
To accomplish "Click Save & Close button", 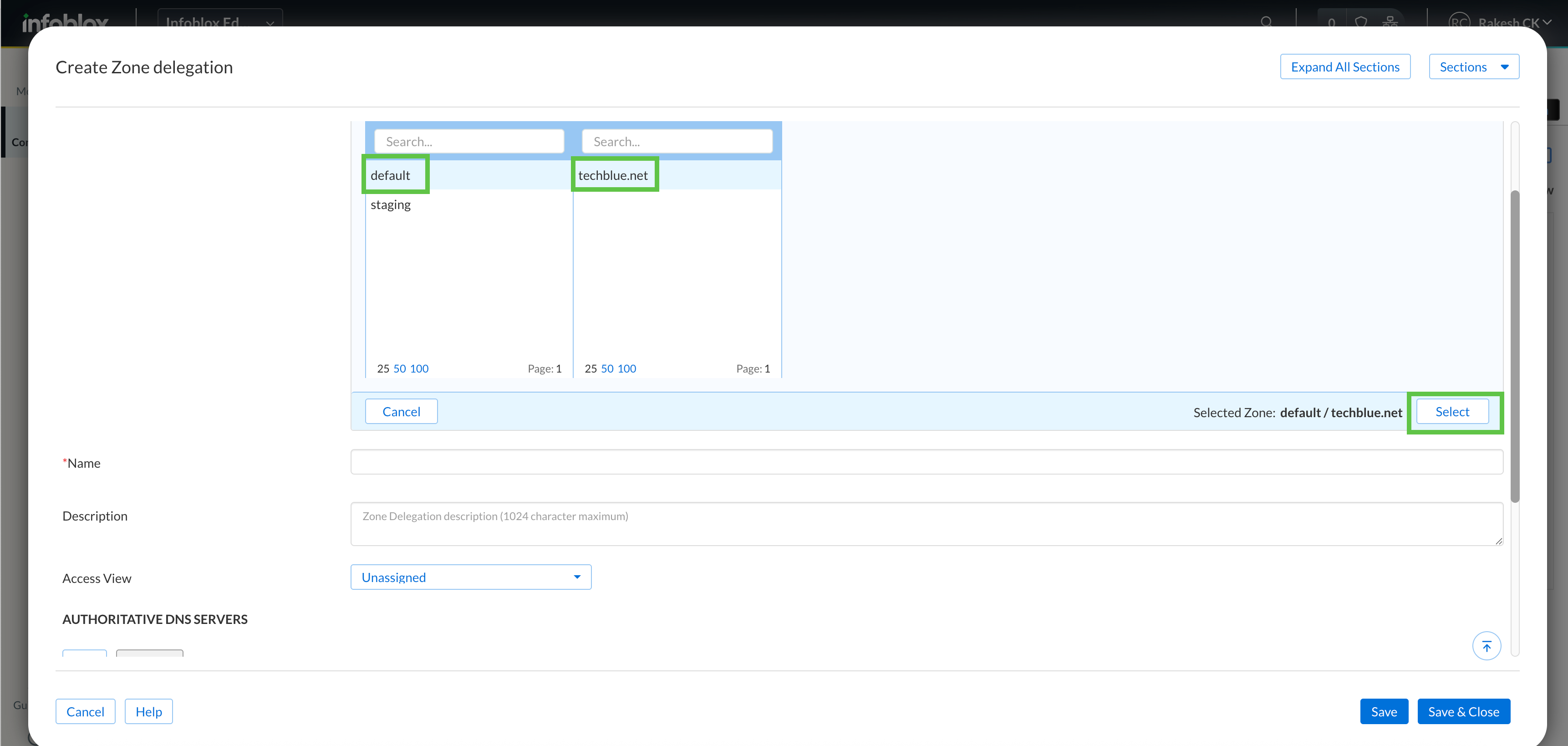I will (x=1463, y=711).
